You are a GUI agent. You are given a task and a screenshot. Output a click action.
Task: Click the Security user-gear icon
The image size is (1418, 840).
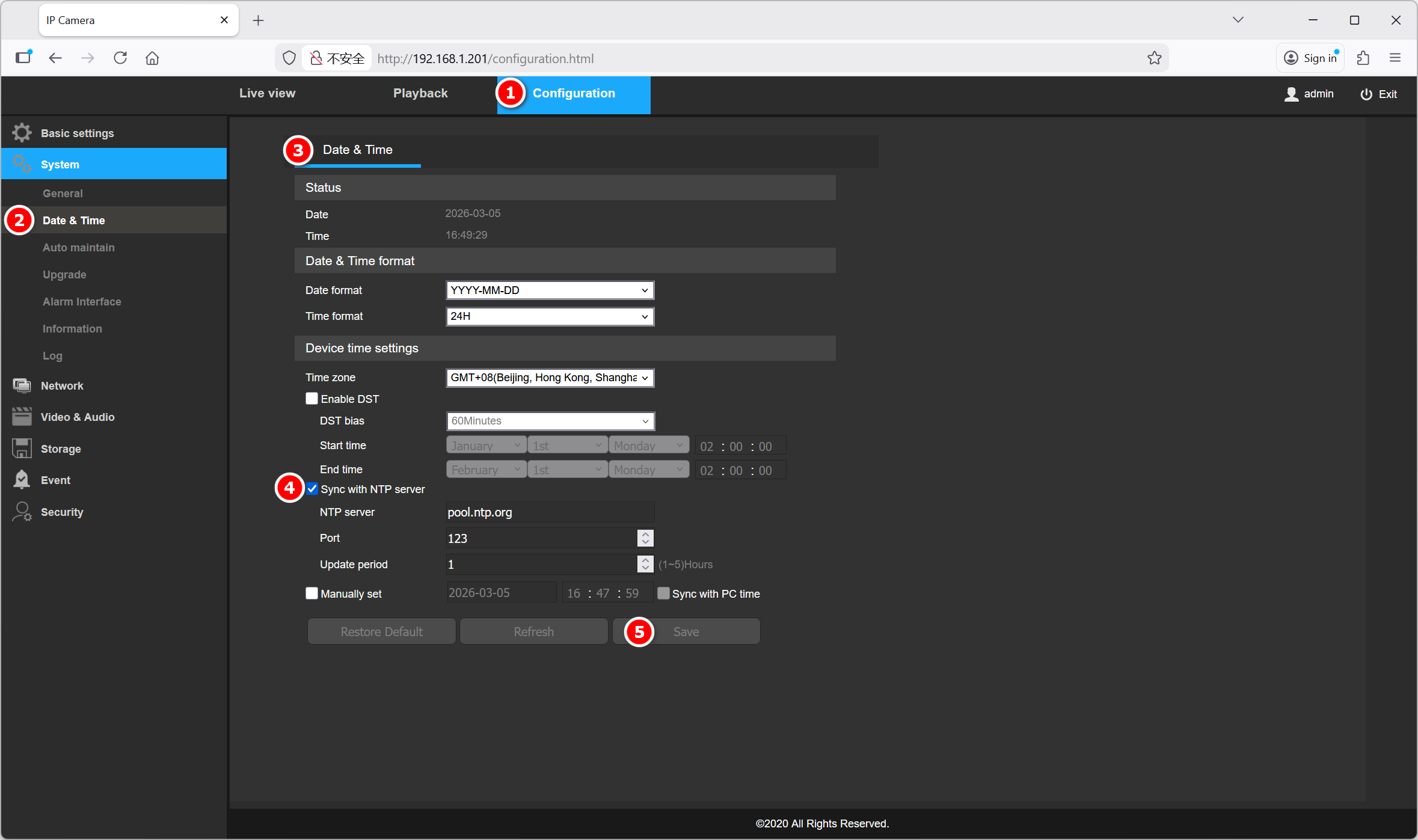(22, 512)
